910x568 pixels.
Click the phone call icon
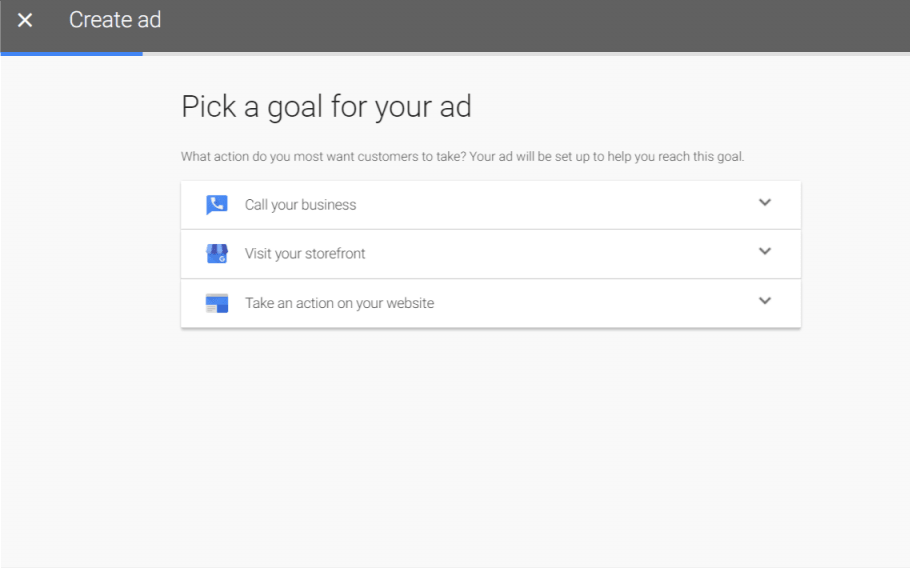tap(217, 205)
